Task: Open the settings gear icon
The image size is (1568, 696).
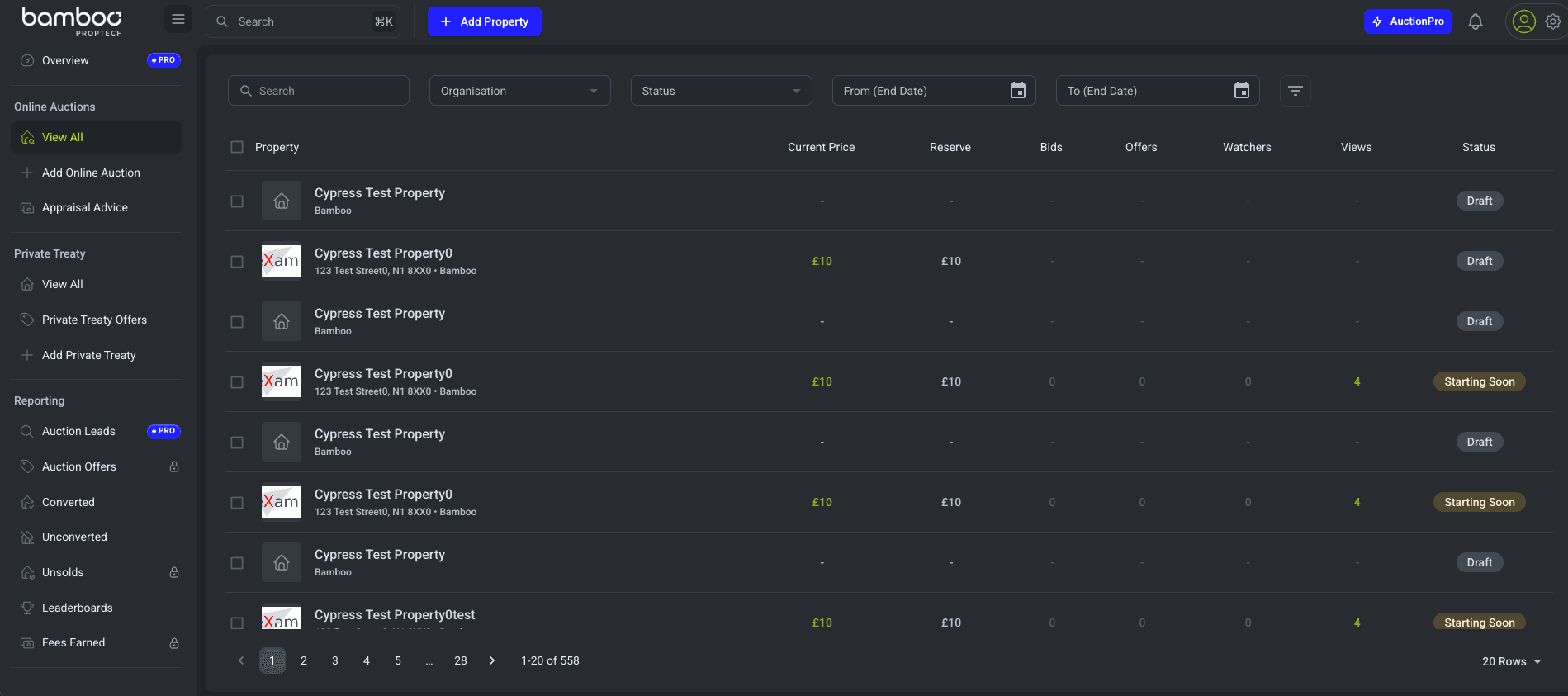Action: (1553, 21)
